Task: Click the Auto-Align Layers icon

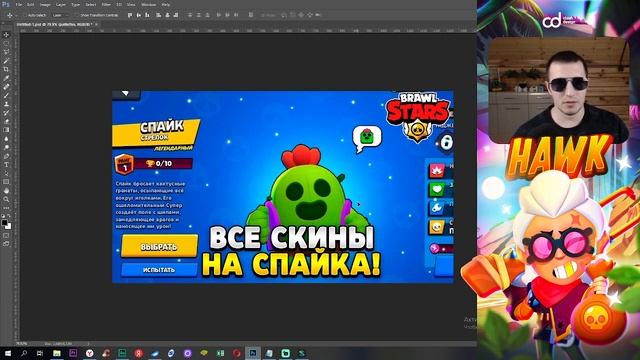Action: [x=251, y=15]
